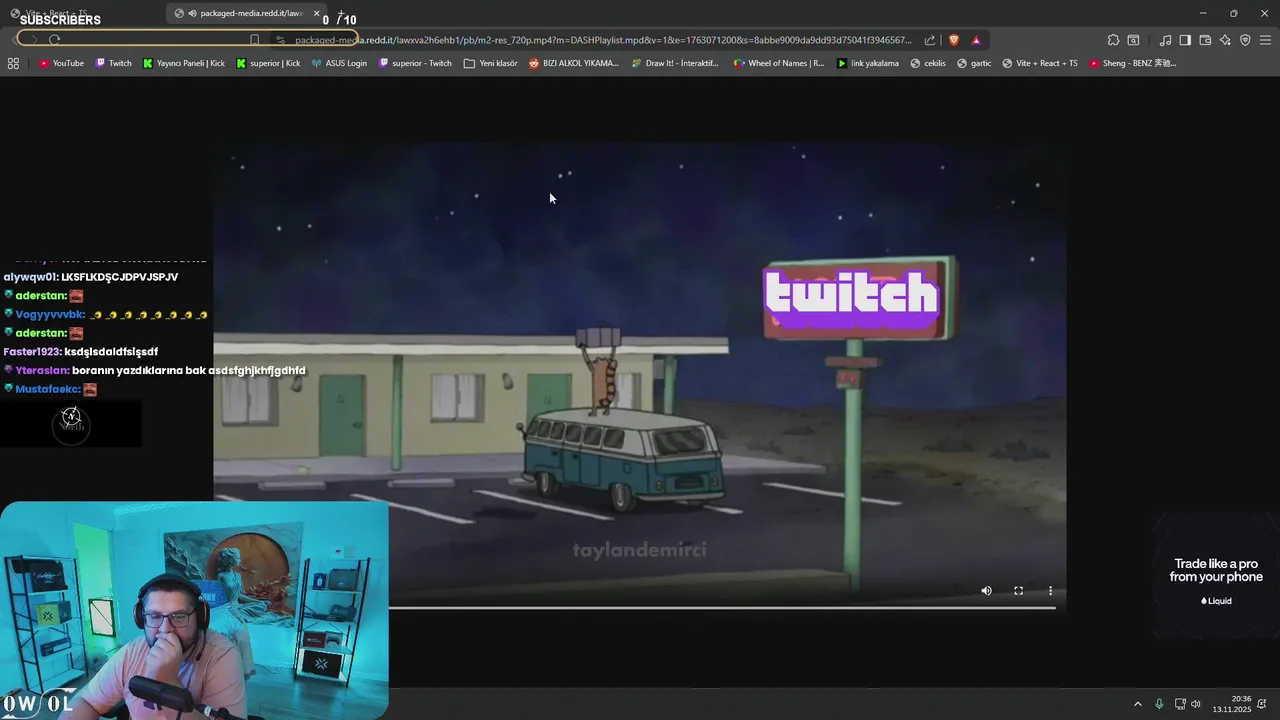This screenshot has height=720, width=1280.
Task: Switch to the packaged-media.redd.it tab
Action: pyautogui.click(x=247, y=13)
